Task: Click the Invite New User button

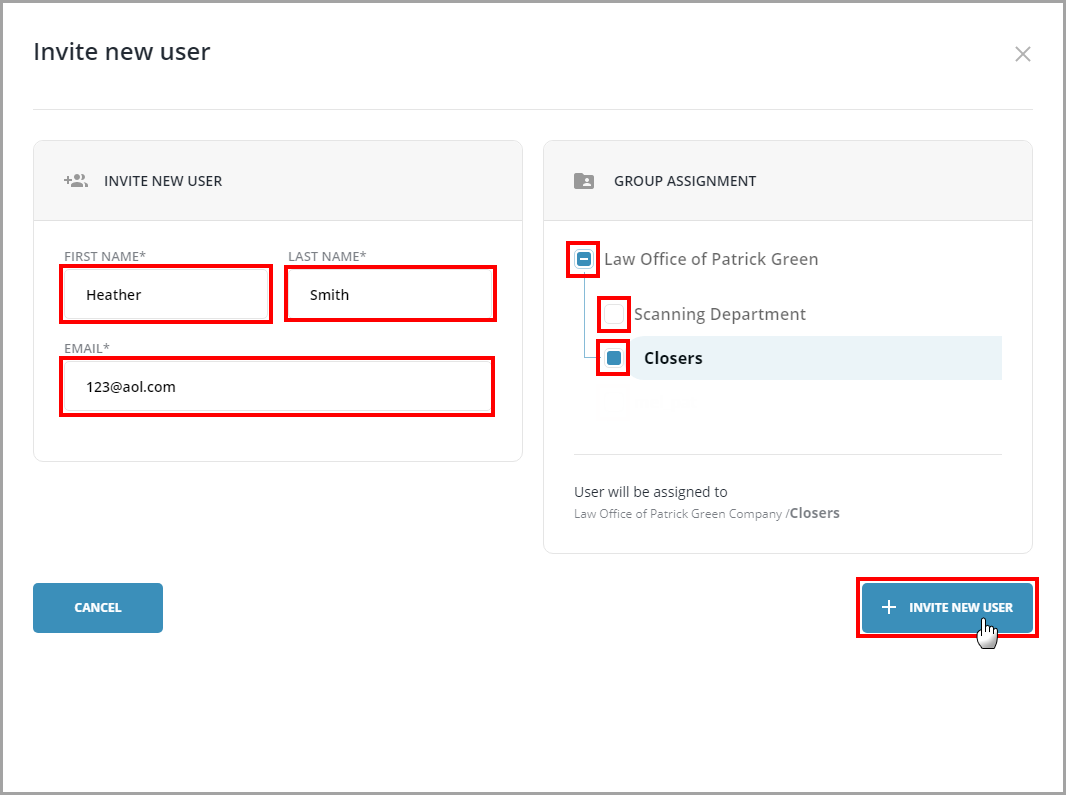Action: (x=946, y=607)
